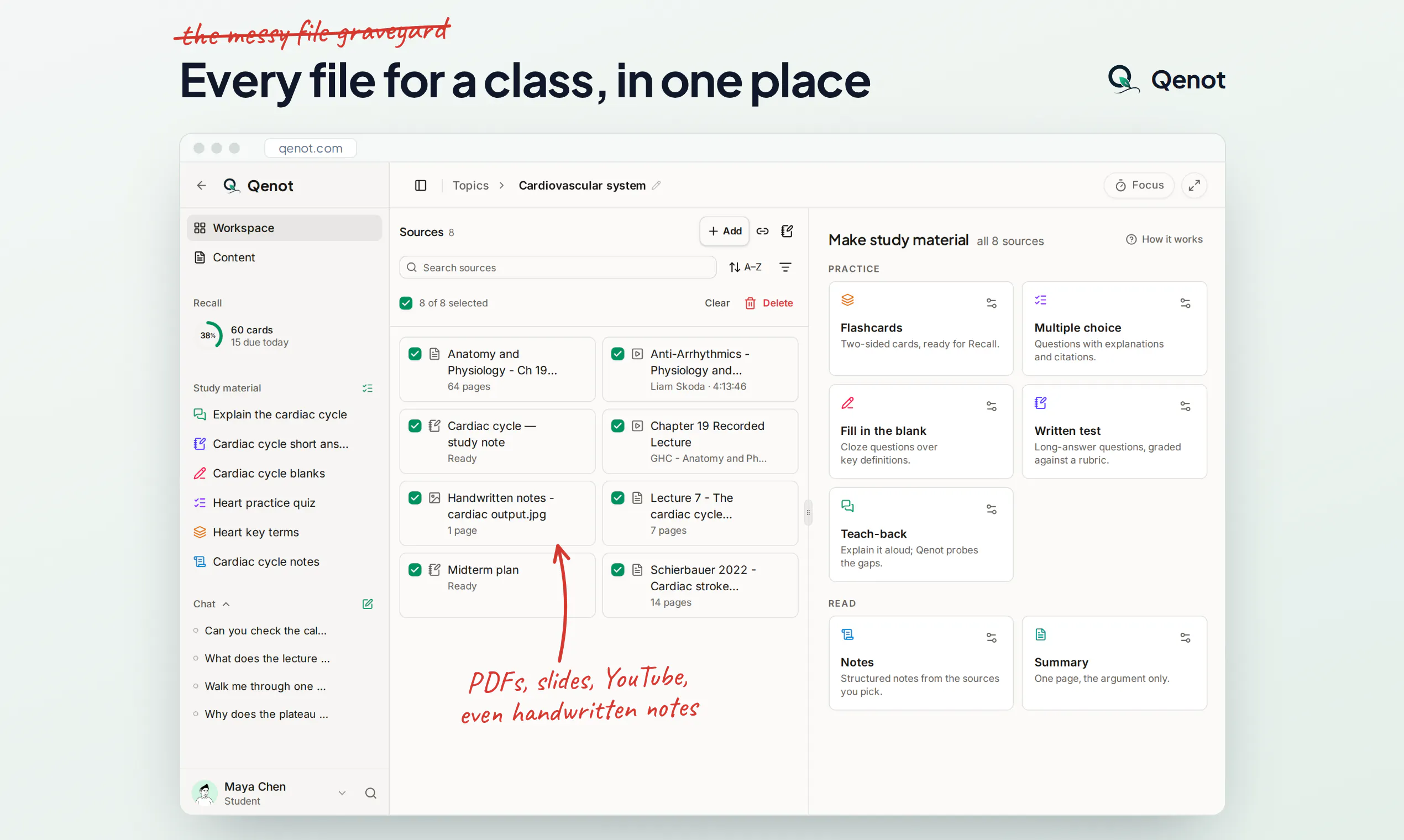
Task: Click the back arrow beside Qenot logo
Action: [x=201, y=185]
